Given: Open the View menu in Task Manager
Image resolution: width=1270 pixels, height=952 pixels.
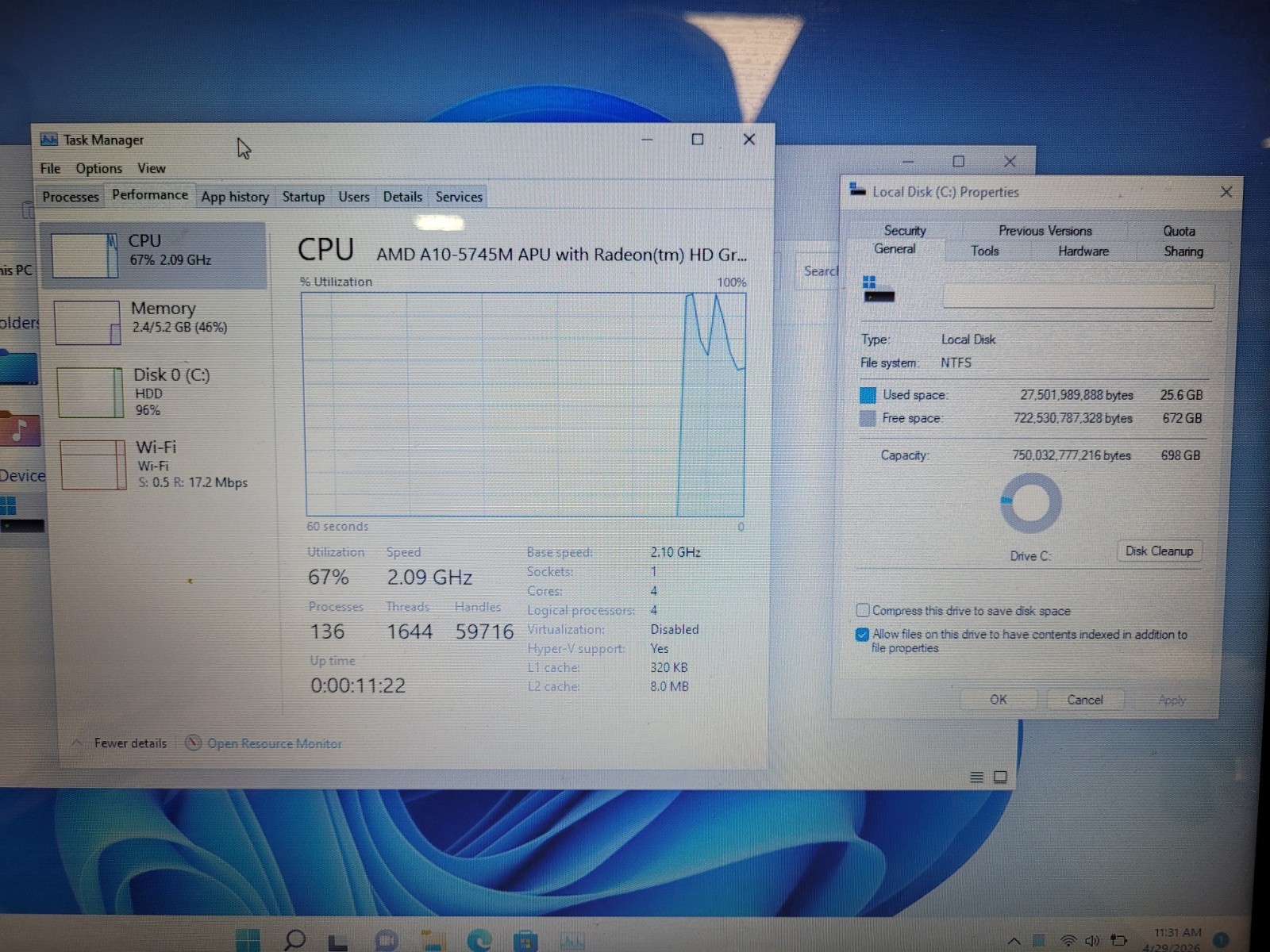Looking at the screenshot, I should [151, 168].
